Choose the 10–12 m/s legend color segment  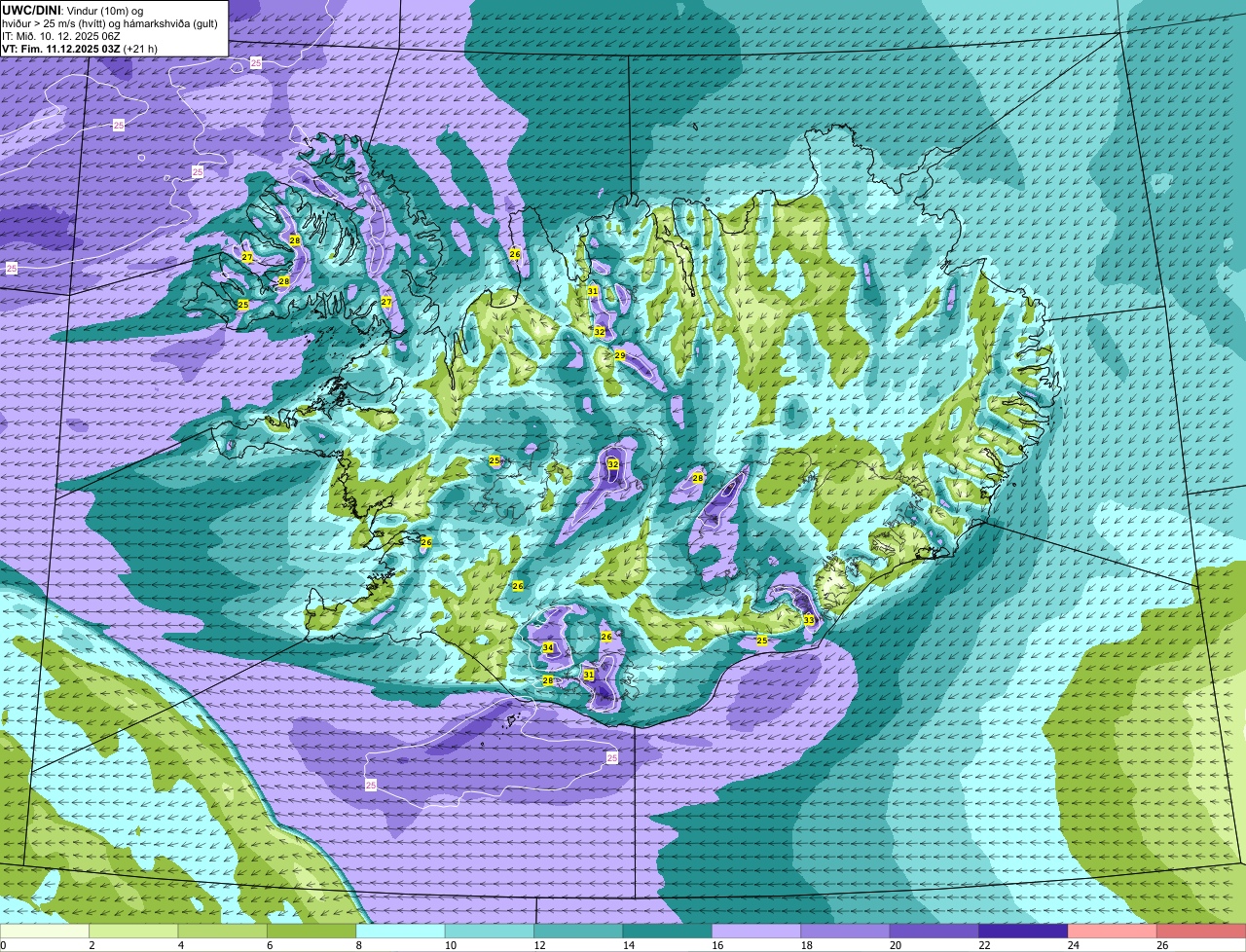(x=490, y=932)
